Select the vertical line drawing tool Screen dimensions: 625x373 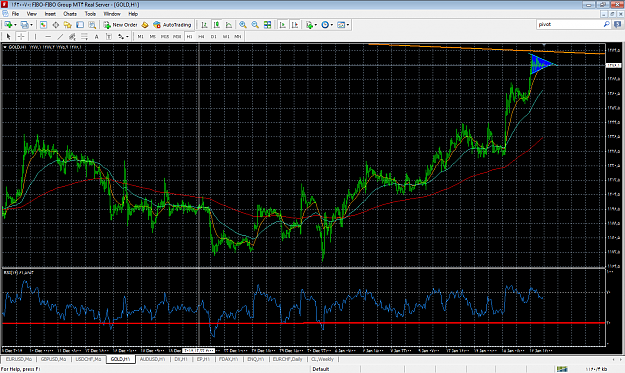pos(35,37)
